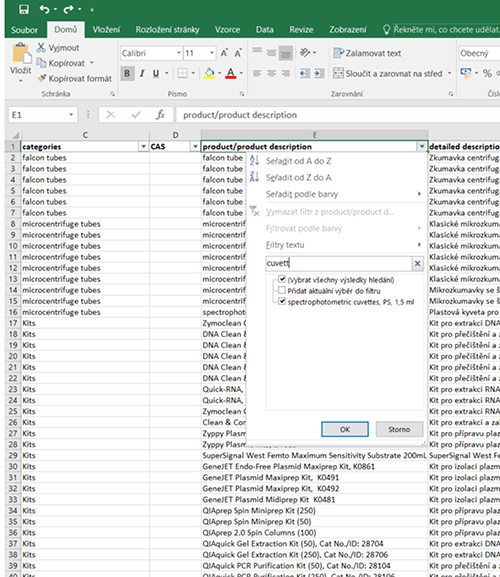The image size is (500, 577).
Task: Sort column with Seřadit od Z do A
Action: tap(298, 177)
